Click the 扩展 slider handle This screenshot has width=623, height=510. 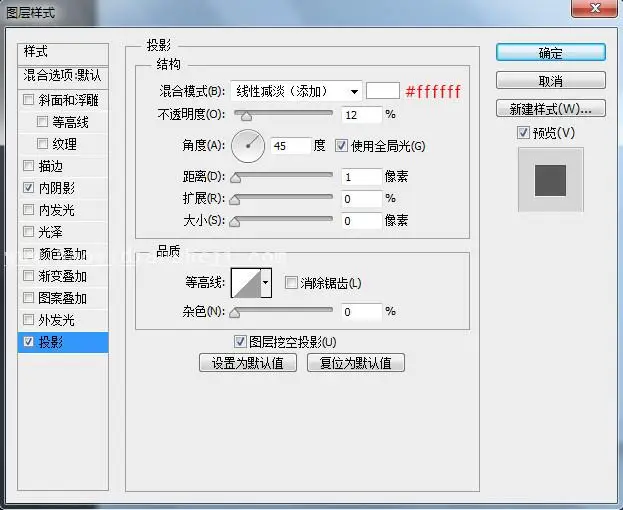tap(235, 199)
